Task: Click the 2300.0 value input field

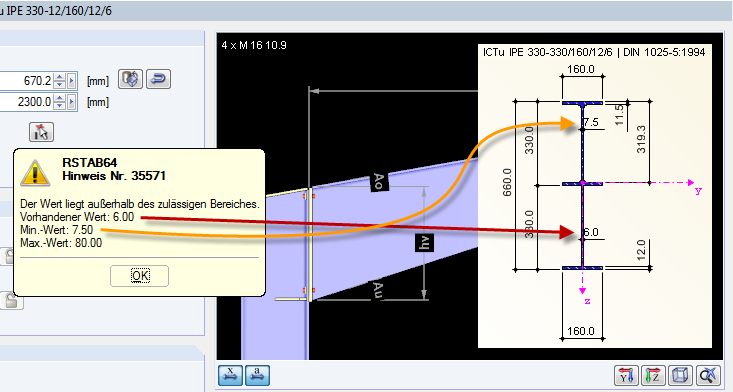Action: pos(26,101)
